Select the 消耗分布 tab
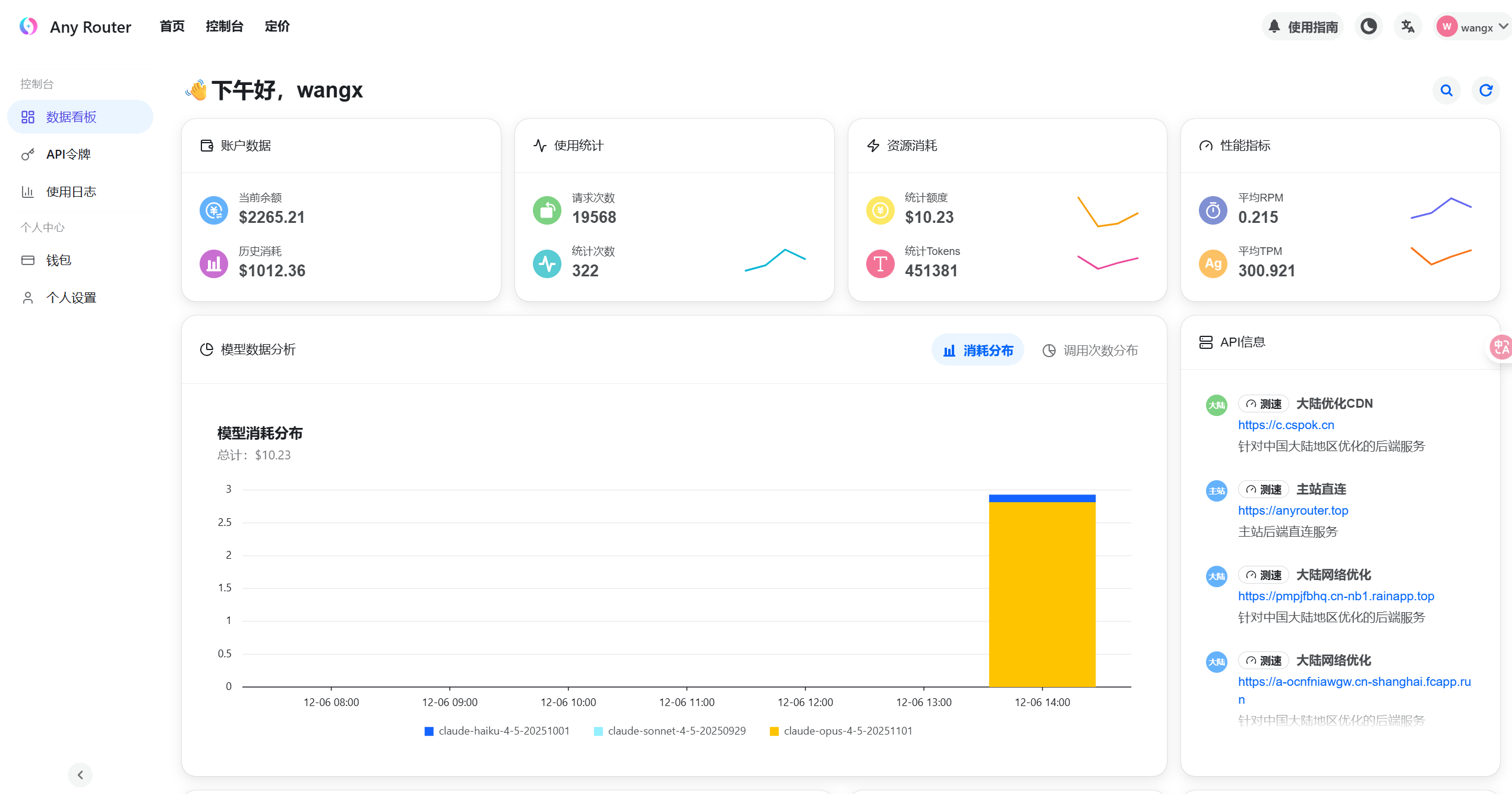This screenshot has height=794, width=1512. pos(977,351)
